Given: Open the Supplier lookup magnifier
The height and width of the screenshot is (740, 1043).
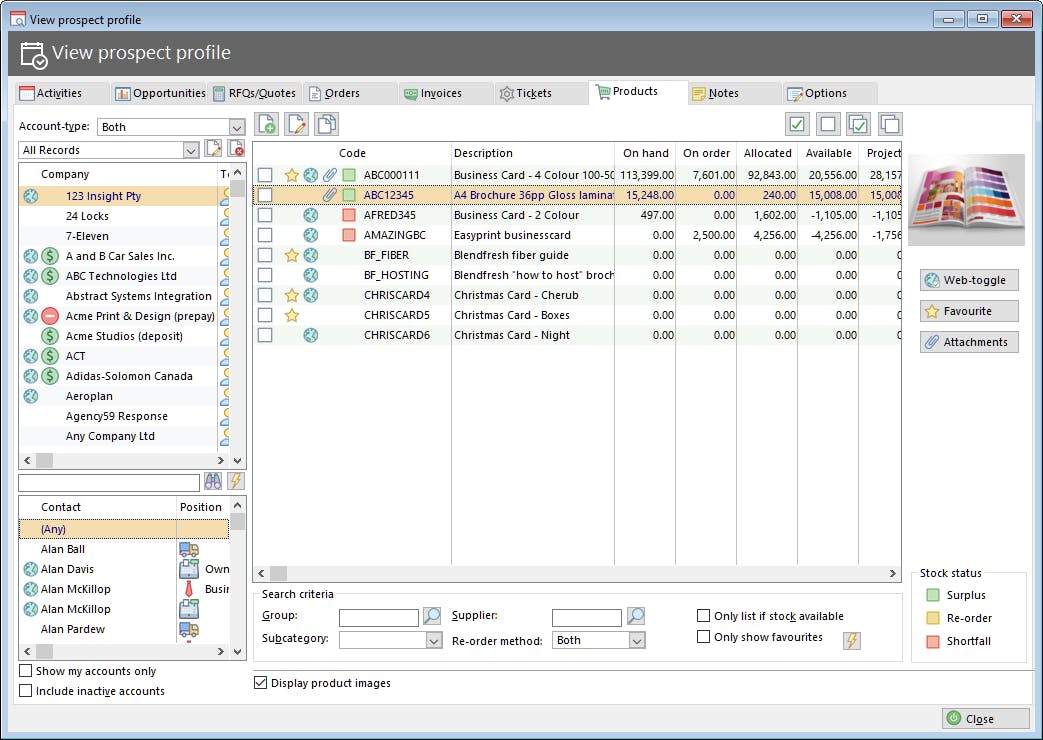Looking at the screenshot, I should (636, 616).
